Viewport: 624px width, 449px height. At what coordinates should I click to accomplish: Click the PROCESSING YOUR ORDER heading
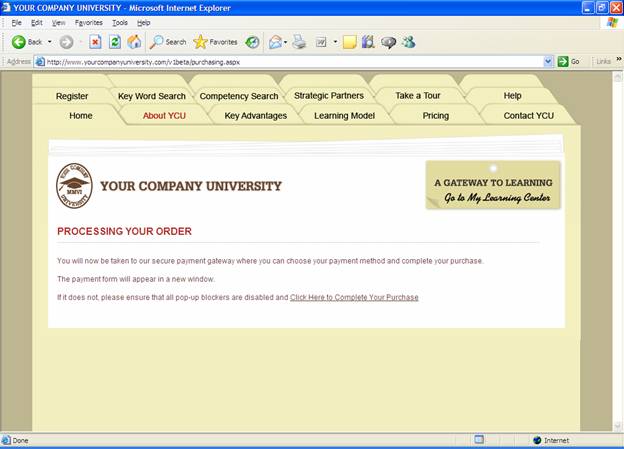[124, 231]
